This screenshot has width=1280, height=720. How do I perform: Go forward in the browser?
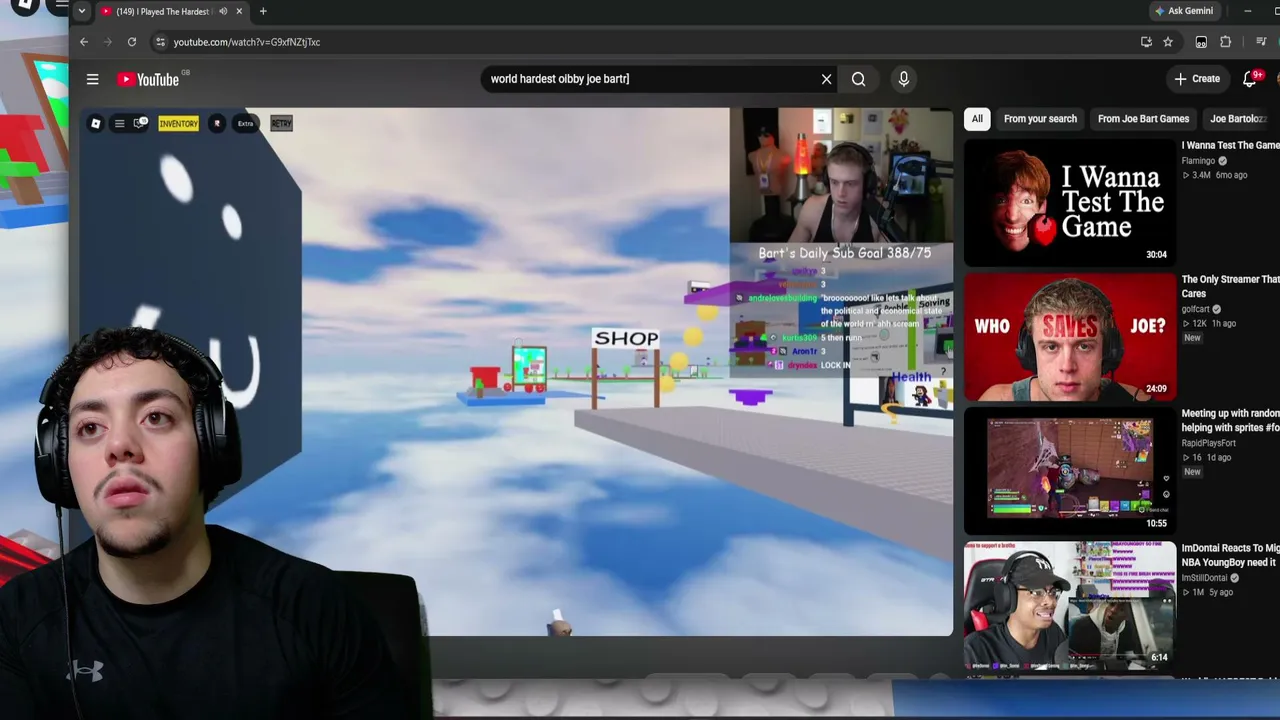coord(108,42)
